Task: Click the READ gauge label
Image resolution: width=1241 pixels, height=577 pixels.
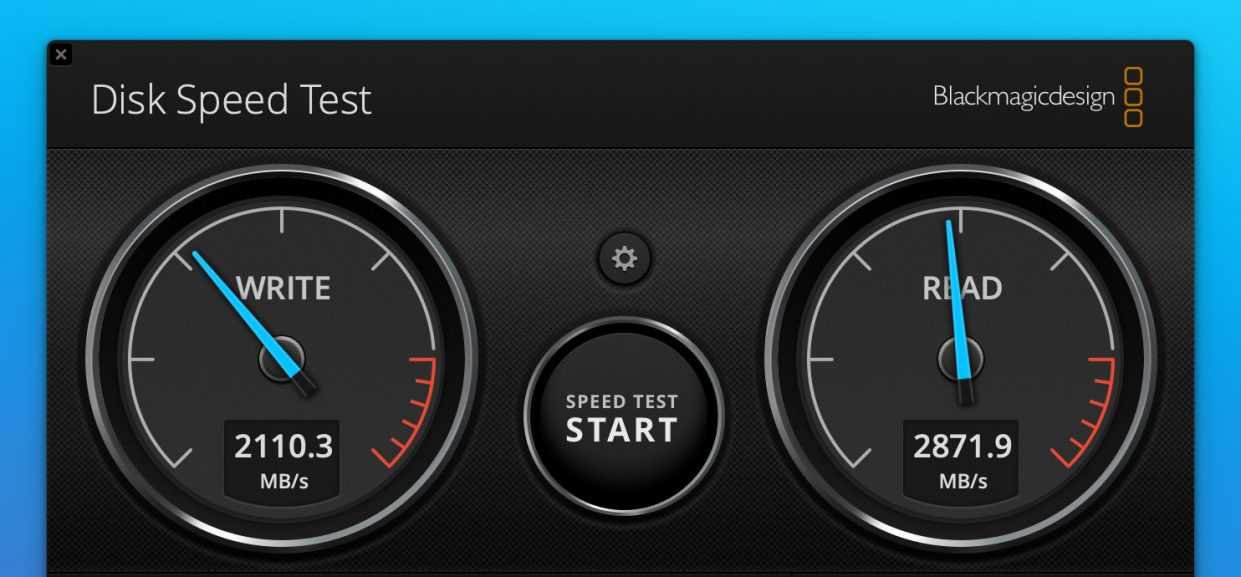Action: (962, 289)
